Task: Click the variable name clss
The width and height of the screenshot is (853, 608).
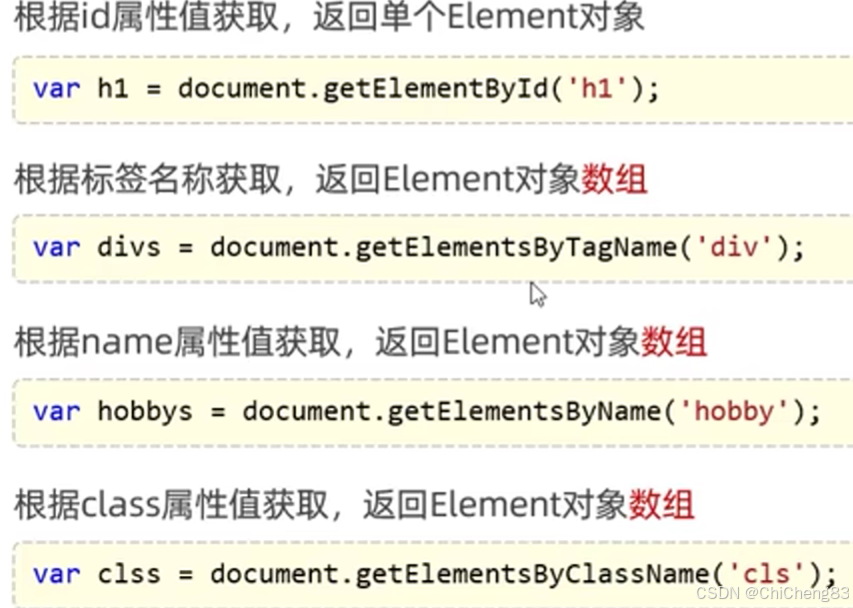Action: click(x=130, y=573)
